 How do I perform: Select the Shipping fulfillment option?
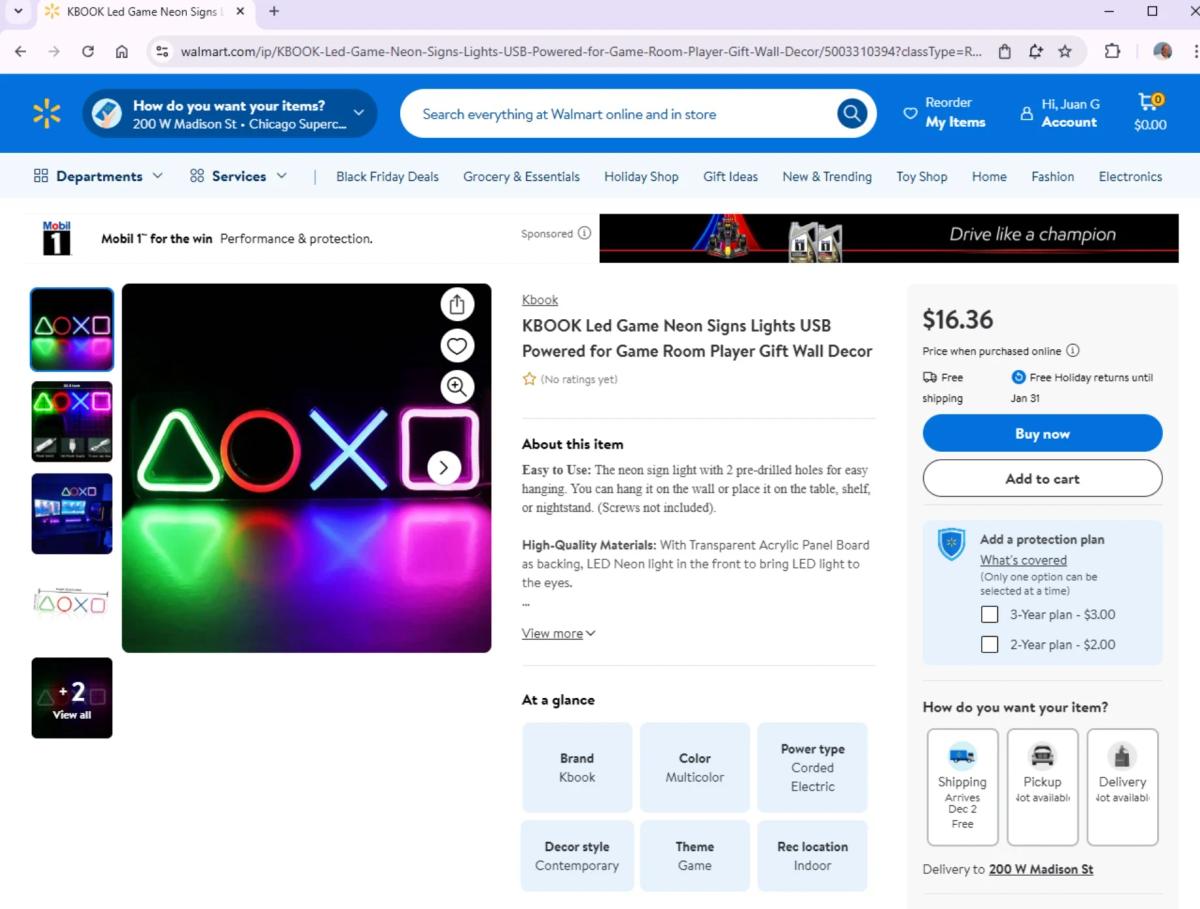(x=962, y=787)
